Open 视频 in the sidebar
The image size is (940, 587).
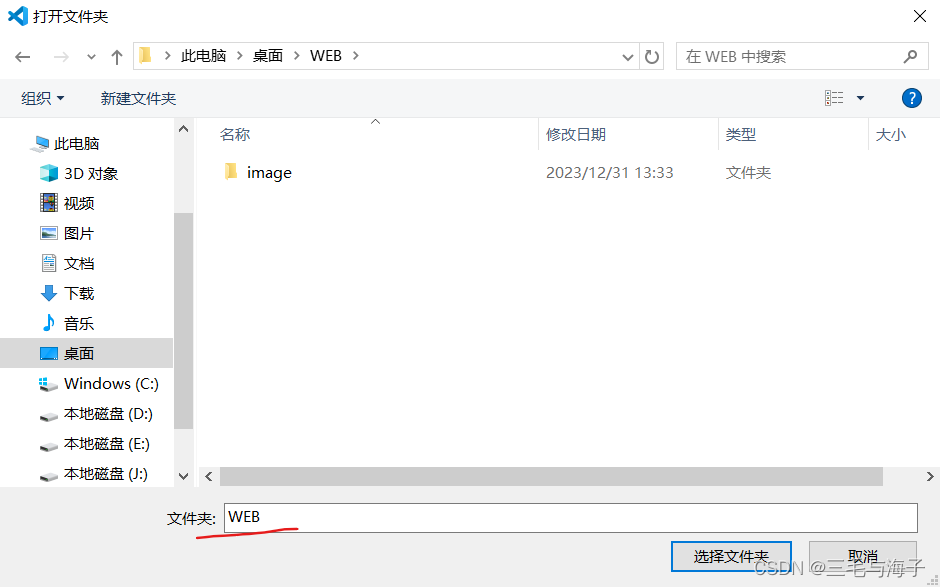click(x=79, y=204)
